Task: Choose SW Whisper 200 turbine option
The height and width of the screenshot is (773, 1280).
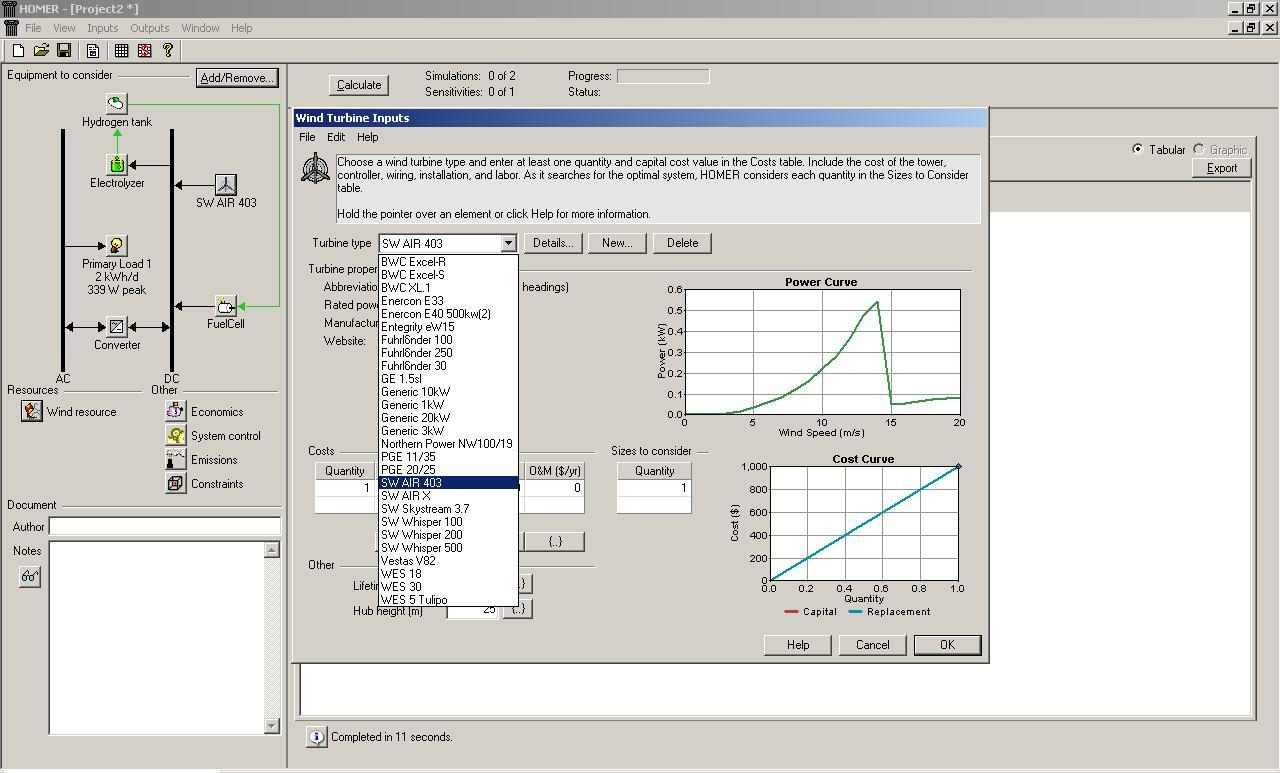Action: click(448, 535)
